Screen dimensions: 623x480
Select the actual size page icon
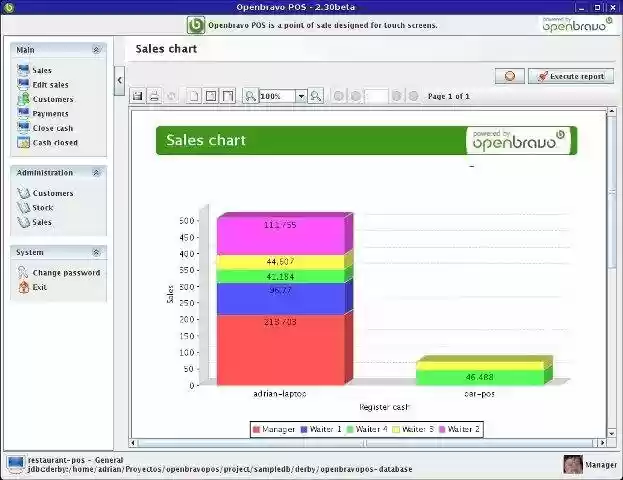coord(194,96)
